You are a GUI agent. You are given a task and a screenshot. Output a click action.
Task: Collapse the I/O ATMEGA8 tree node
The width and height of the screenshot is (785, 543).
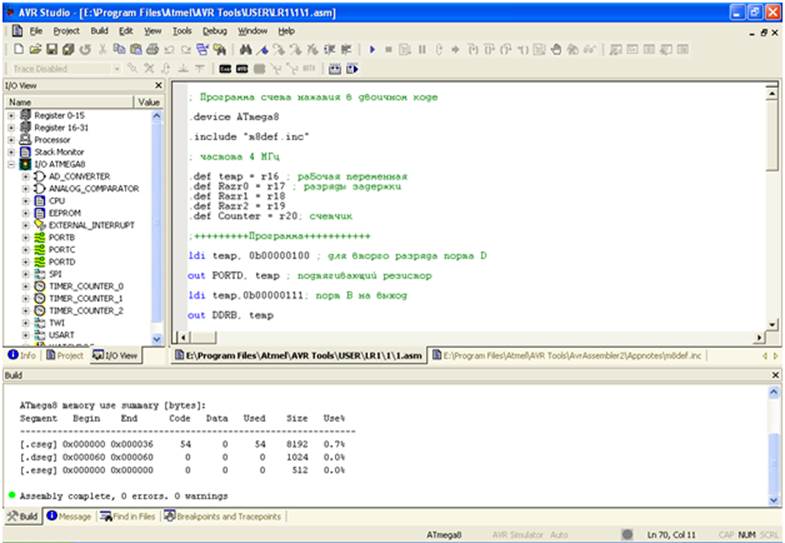coord(11,164)
